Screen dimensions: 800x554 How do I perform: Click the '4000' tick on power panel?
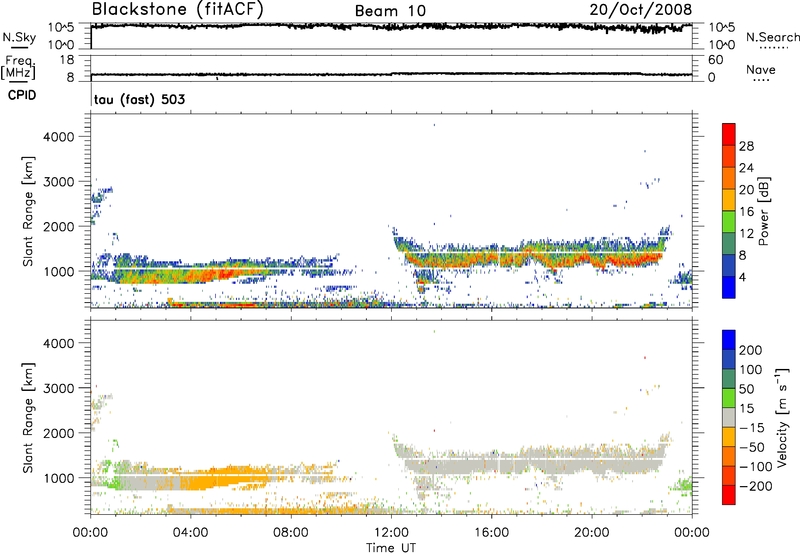click(x=59, y=137)
